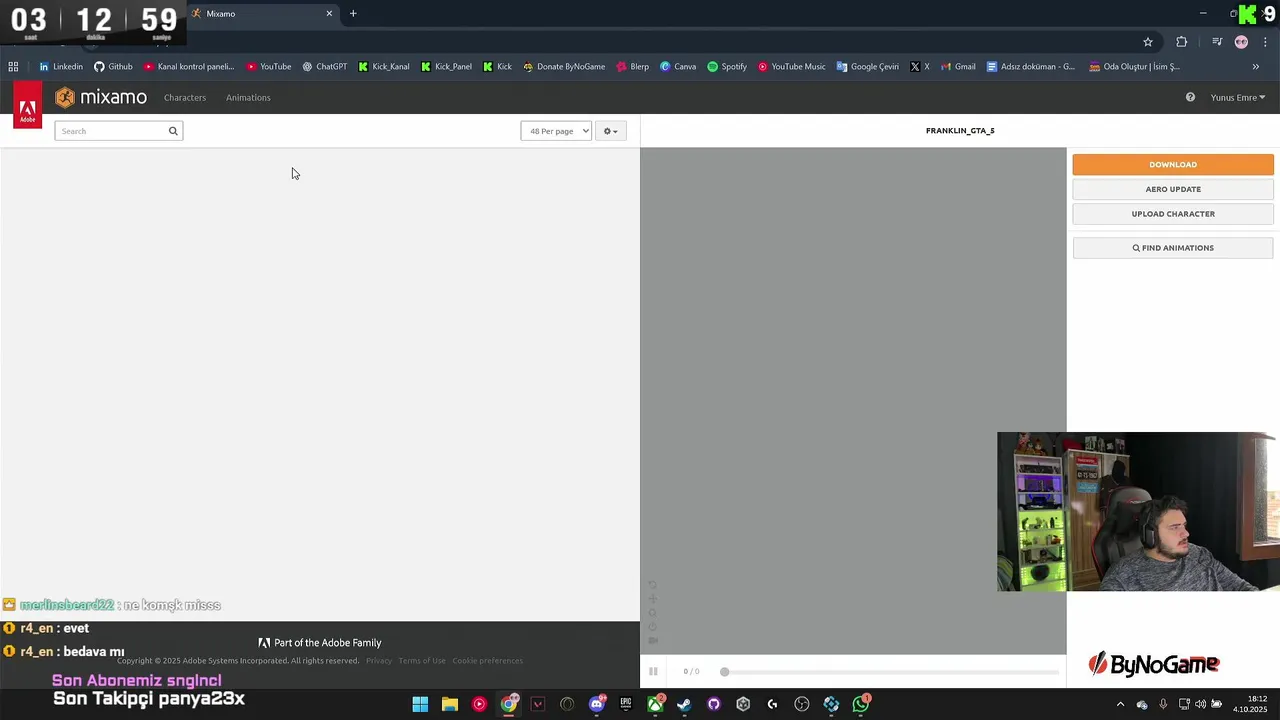The height and width of the screenshot is (720, 1280).
Task: Open the Kanal kontrol paneli bookmark
Action: [x=189, y=67]
